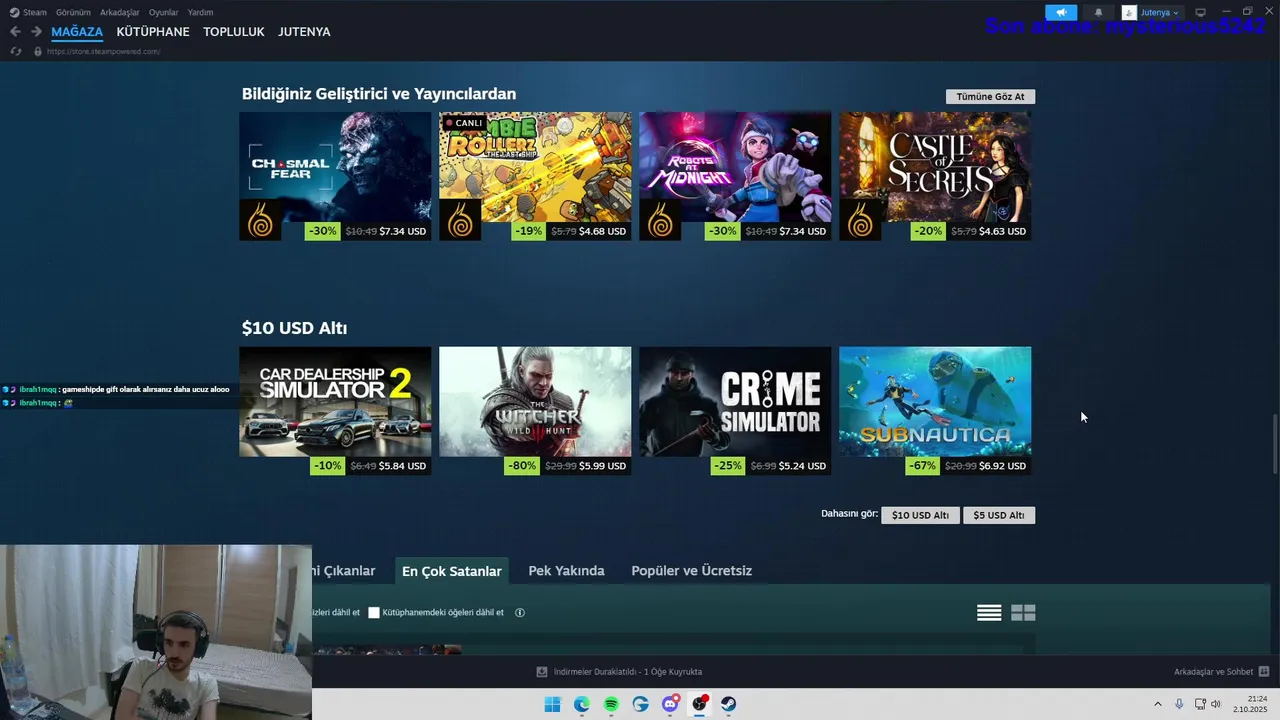Click the CANLI live badge on Zombie Rollerz
Image resolution: width=1280 pixels, height=720 pixels.
pos(464,123)
